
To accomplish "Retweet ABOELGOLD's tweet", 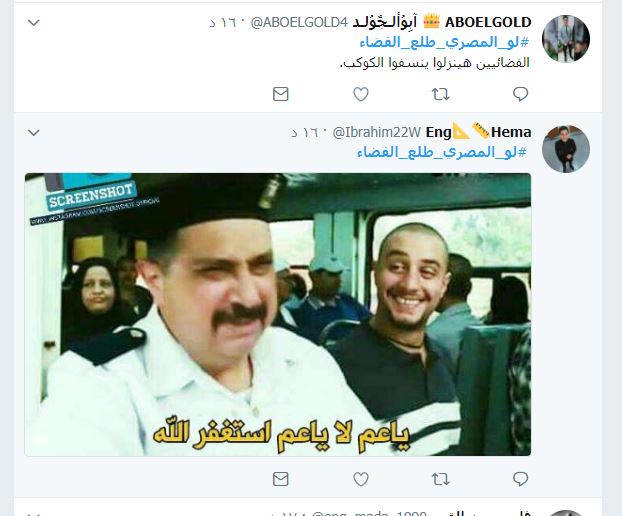I will [x=440, y=94].
